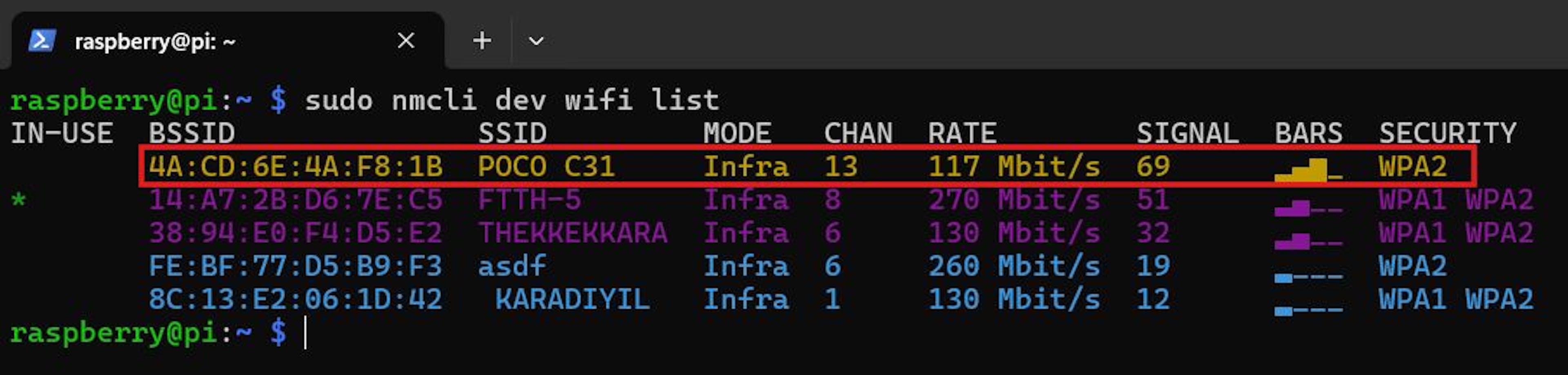Click the yellow signal bars for POCO C31

click(x=1309, y=169)
